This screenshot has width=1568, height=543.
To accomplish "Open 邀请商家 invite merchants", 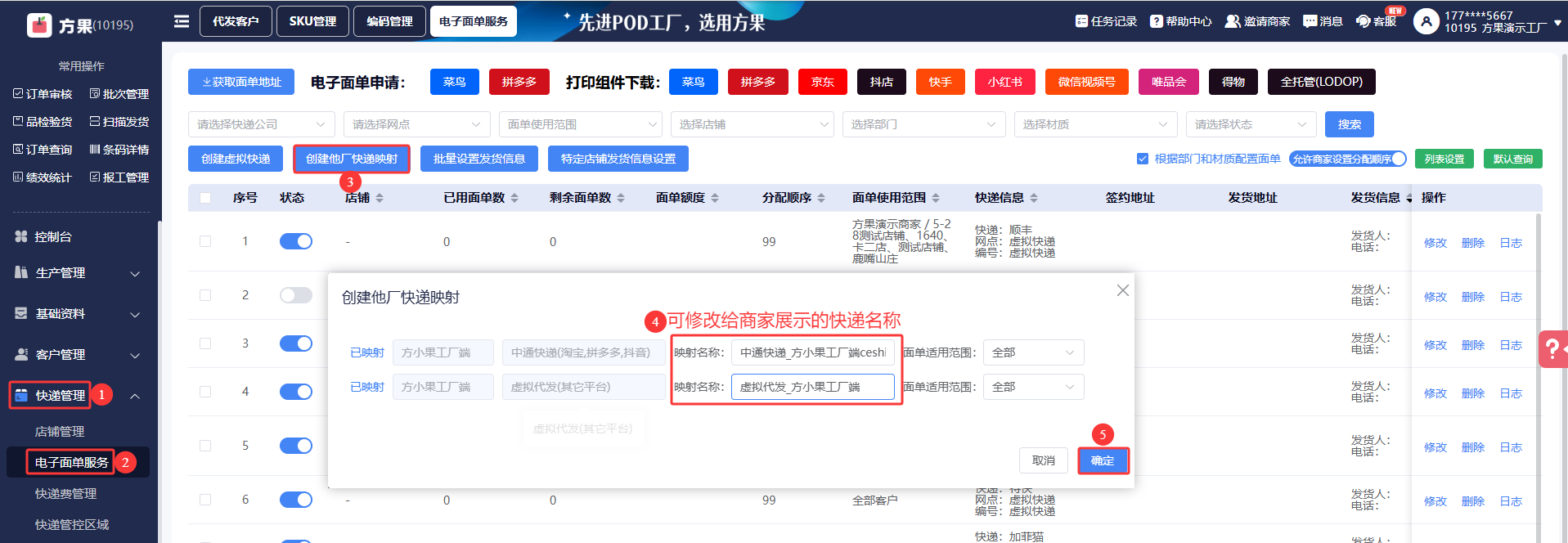I will pyautogui.click(x=1257, y=21).
